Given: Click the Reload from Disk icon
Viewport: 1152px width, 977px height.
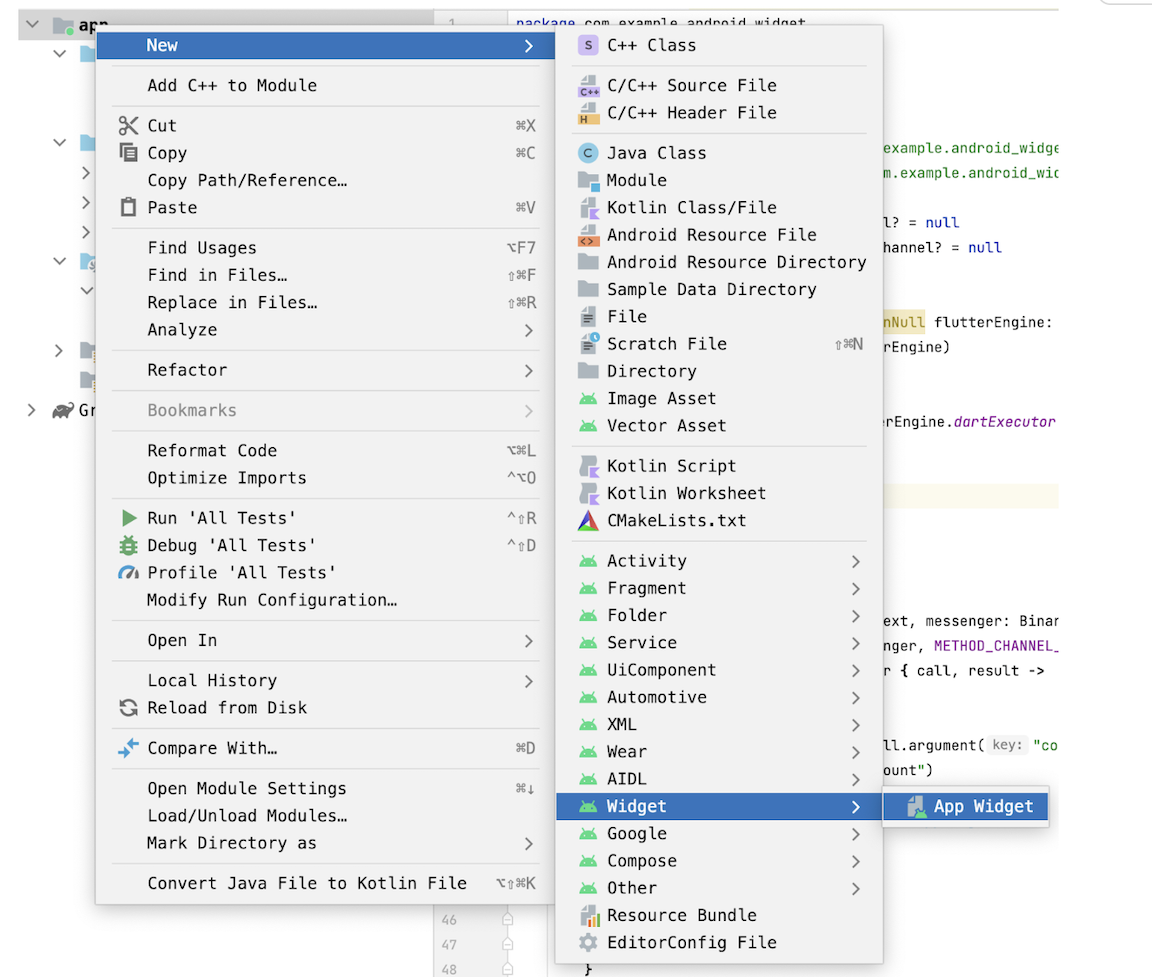Looking at the screenshot, I should [128, 708].
